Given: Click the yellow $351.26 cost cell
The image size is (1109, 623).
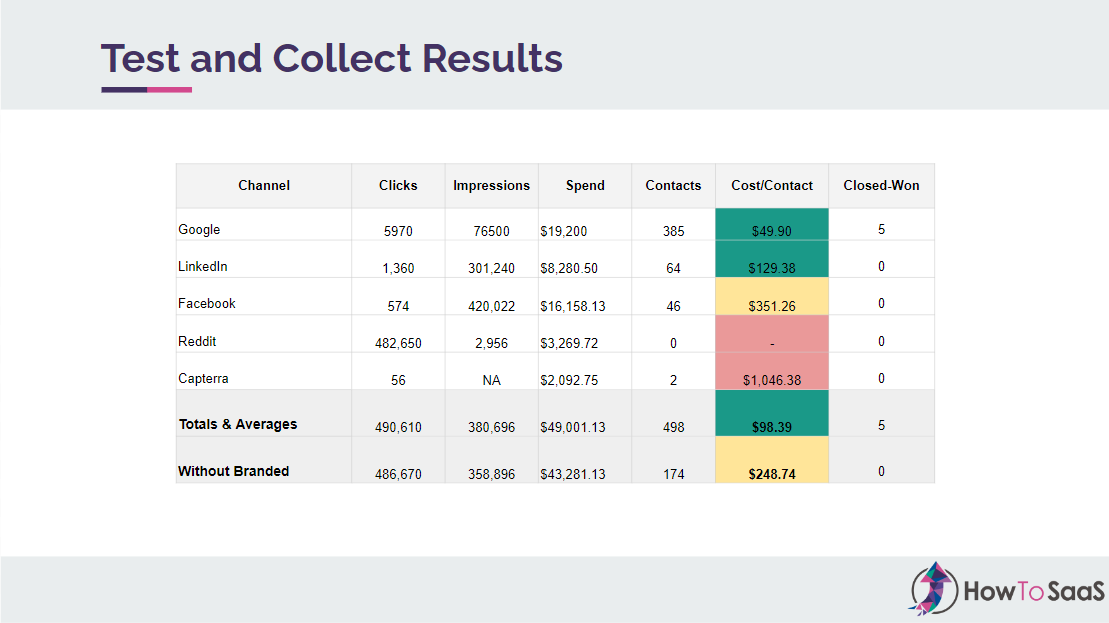Looking at the screenshot, I should [772, 296].
